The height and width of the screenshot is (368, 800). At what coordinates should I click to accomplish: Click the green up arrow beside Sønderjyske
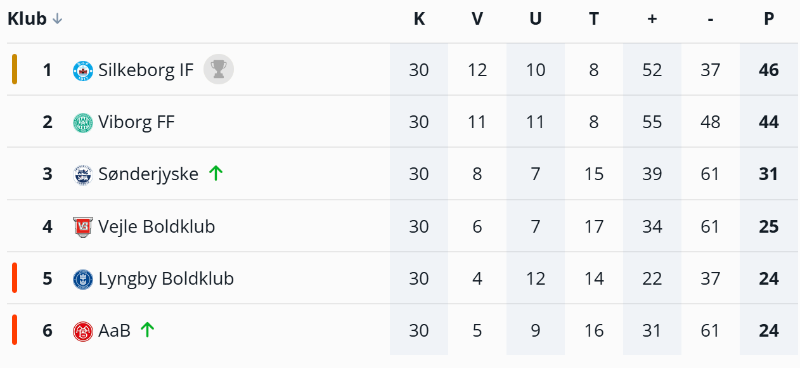click(216, 174)
